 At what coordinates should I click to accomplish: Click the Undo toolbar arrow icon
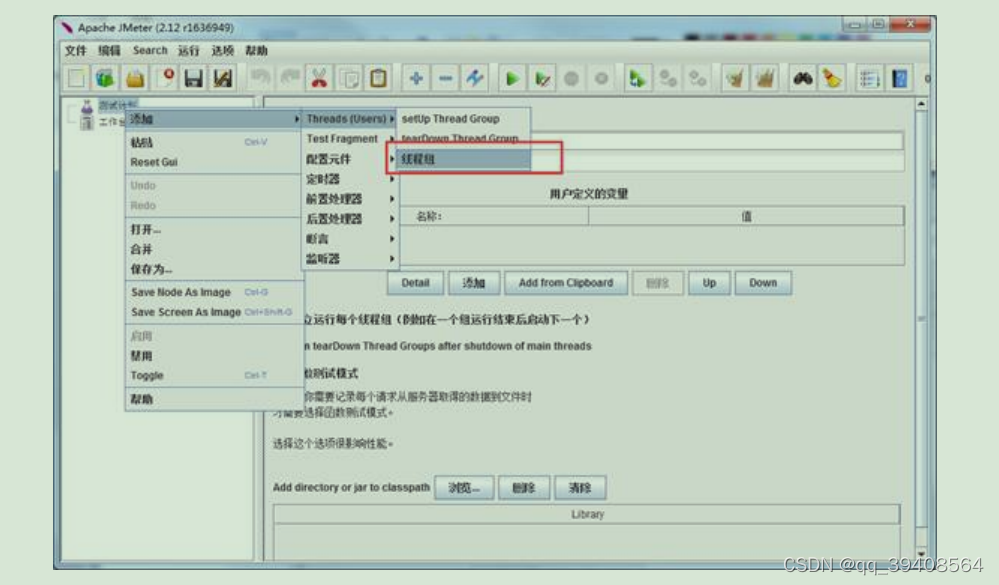260,78
